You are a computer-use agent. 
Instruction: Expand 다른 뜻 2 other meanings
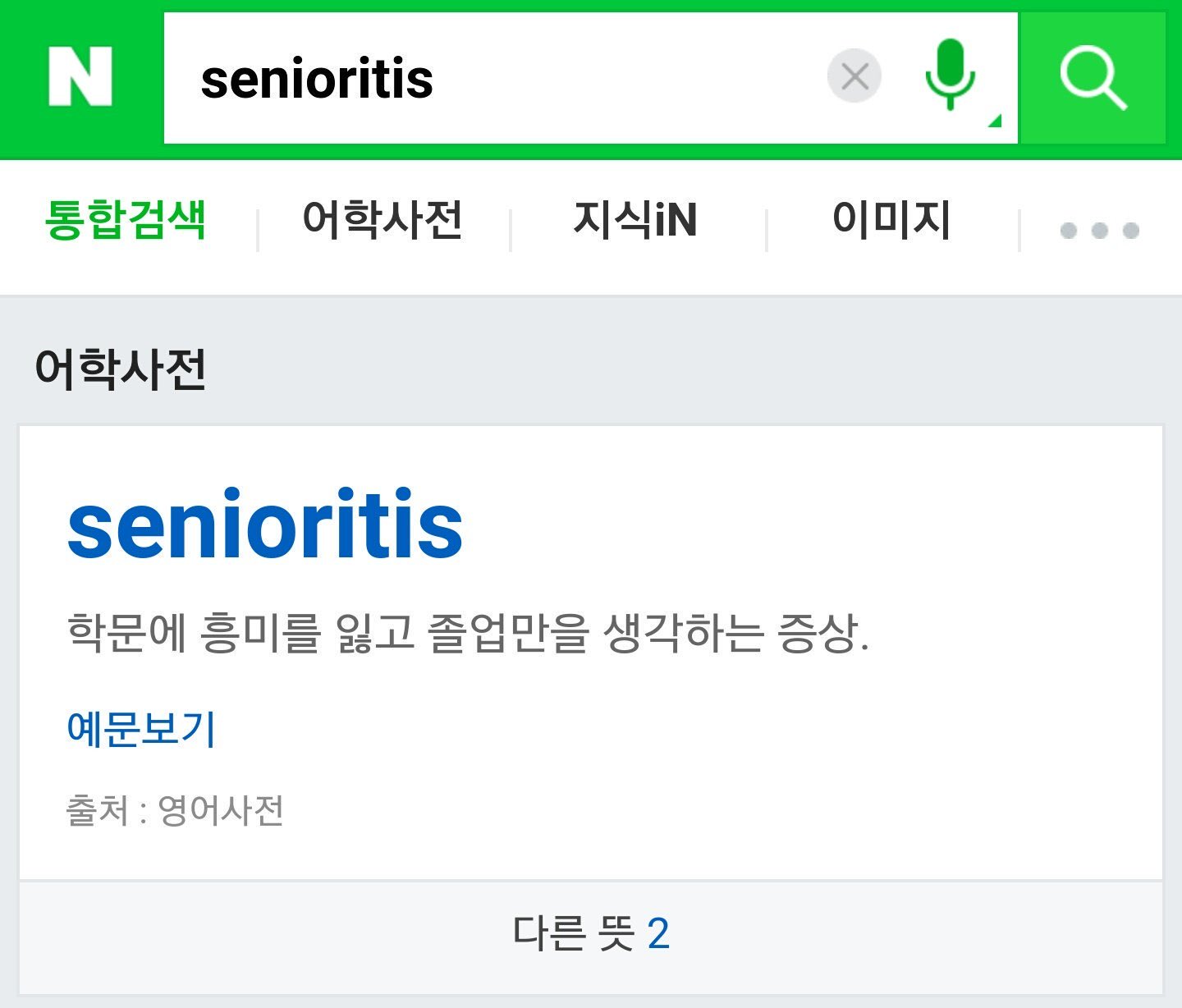coord(591,935)
